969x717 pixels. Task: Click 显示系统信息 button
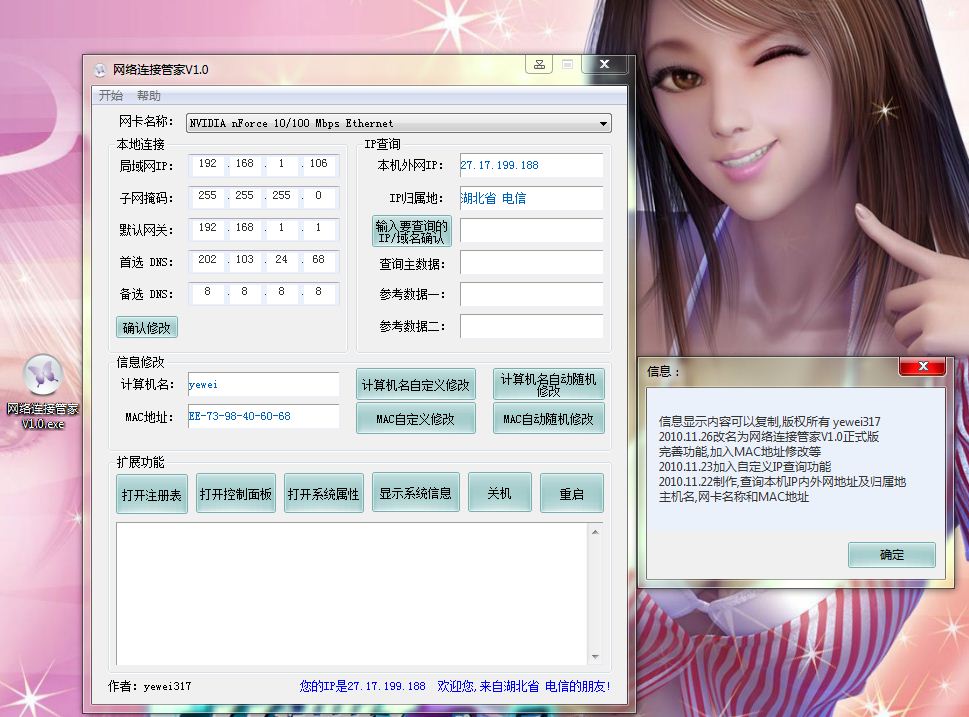[415, 493]
